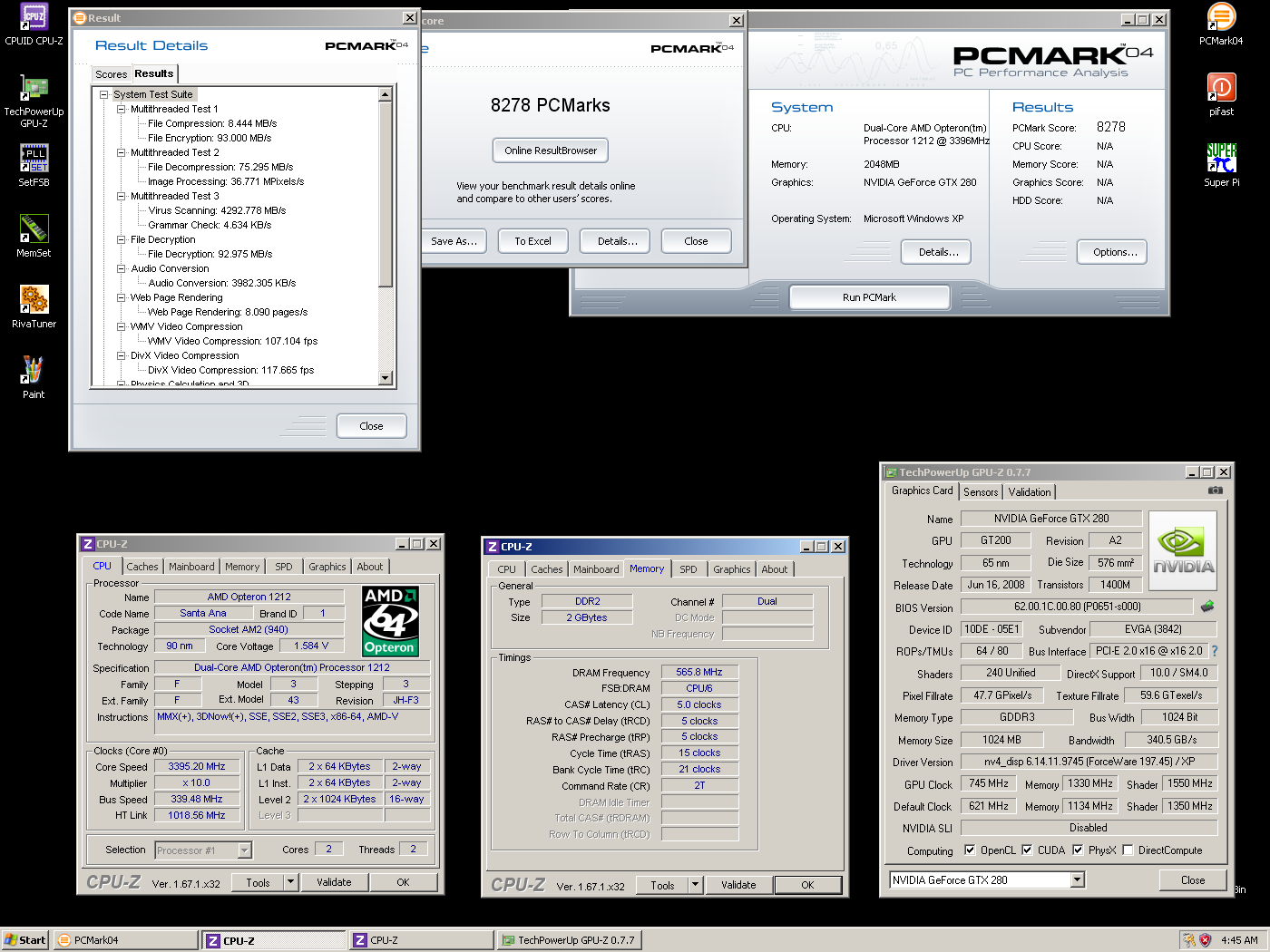
Task: Click the Result Details scrollbar down arrow
Action: click(386, 378)
